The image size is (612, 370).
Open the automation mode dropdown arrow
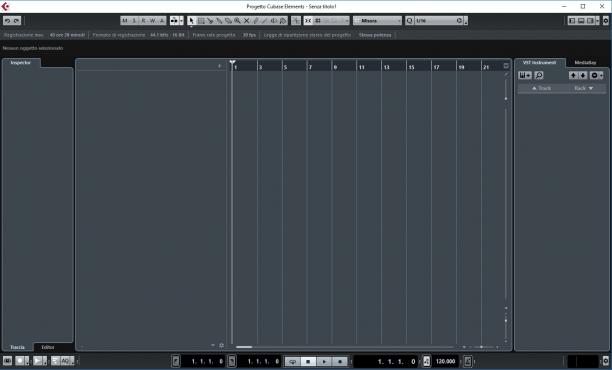(181, 21)
